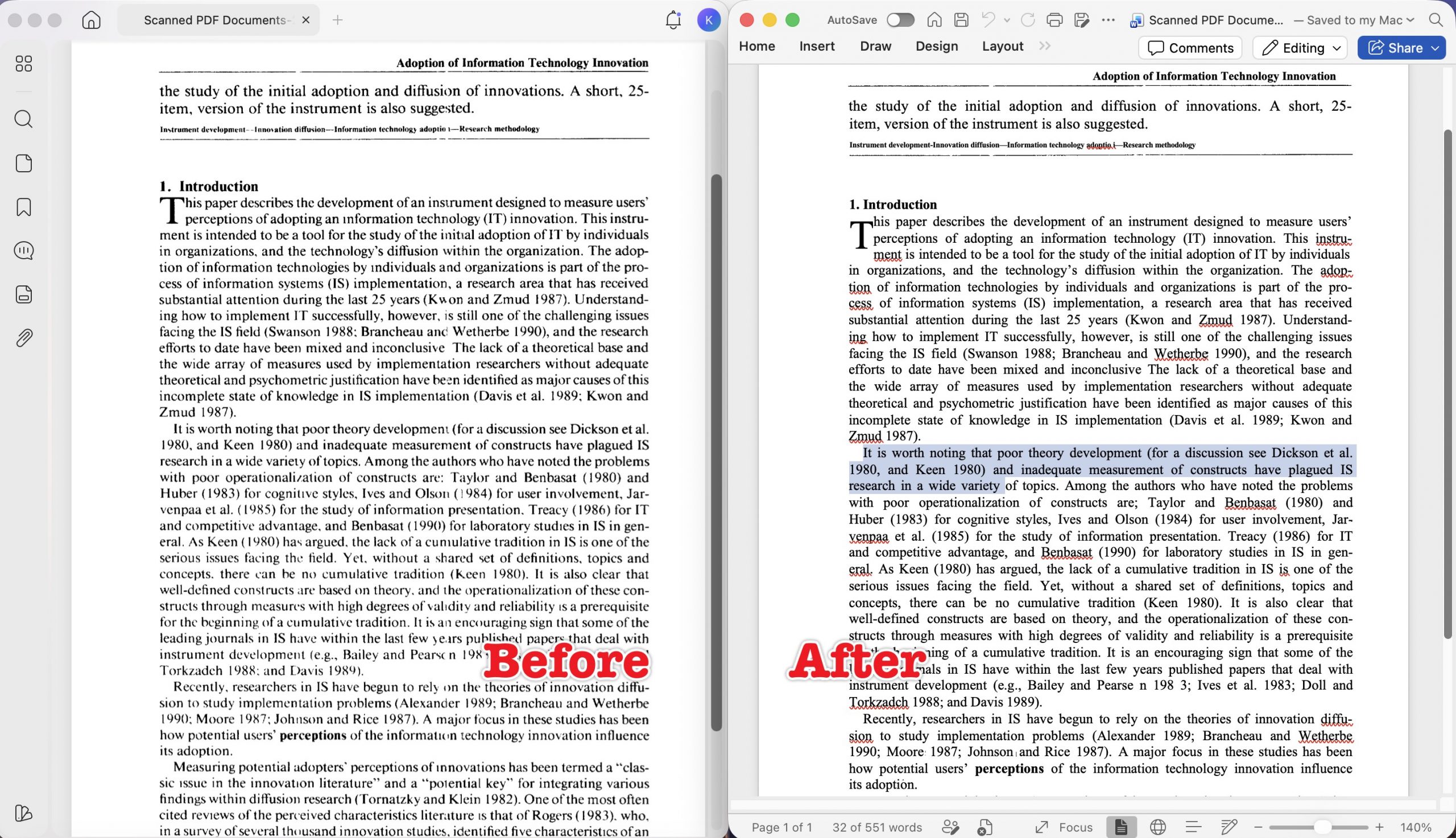Screen dimensions: 1456x838
Task: Click the vertical scrollbar in Word window
Action: 1449,384
